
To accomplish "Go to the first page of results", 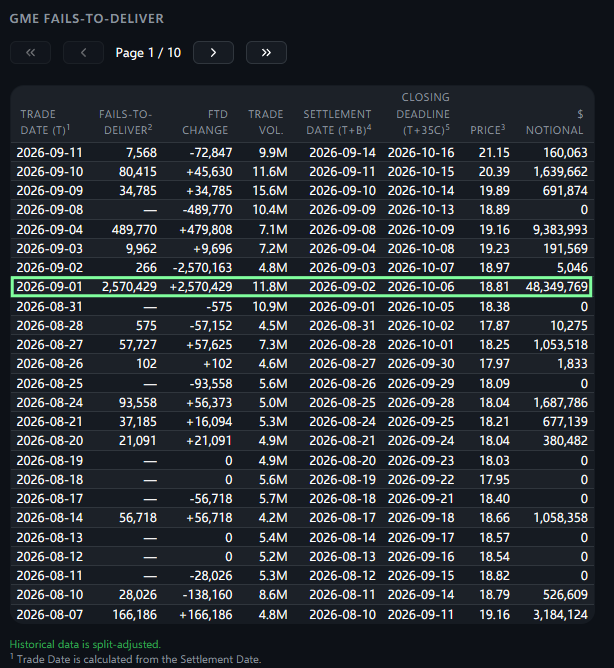I will [30, 52].
